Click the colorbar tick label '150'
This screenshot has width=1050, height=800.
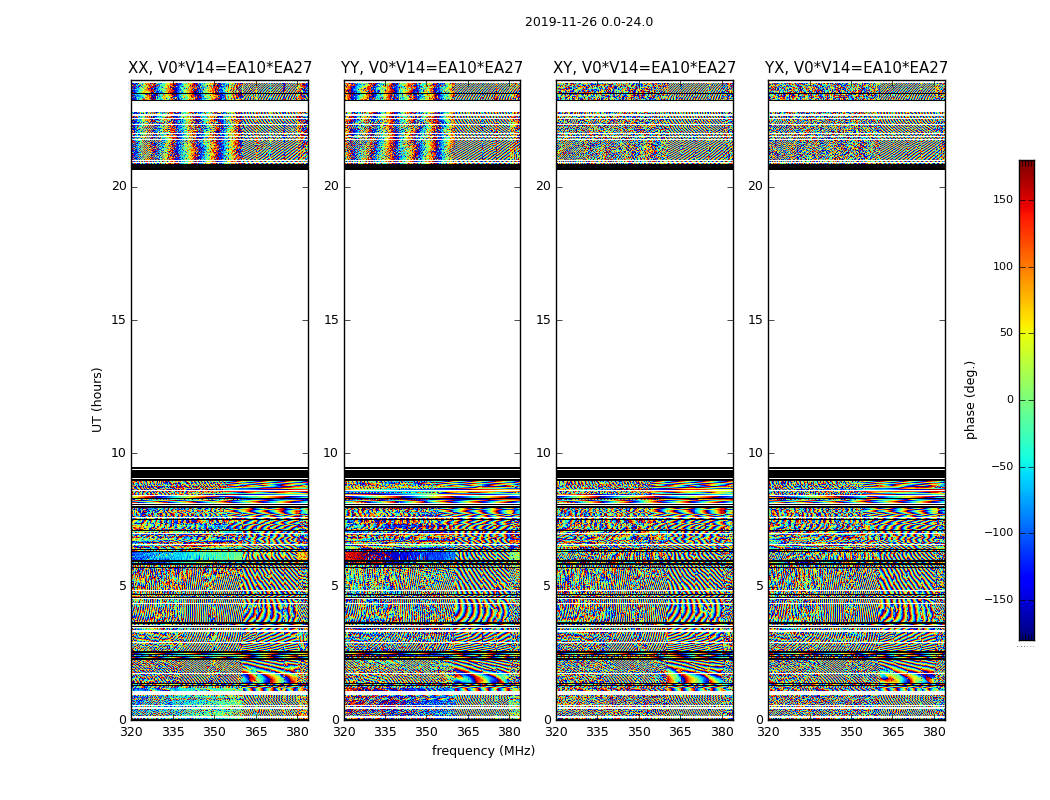coord(1002,200)
